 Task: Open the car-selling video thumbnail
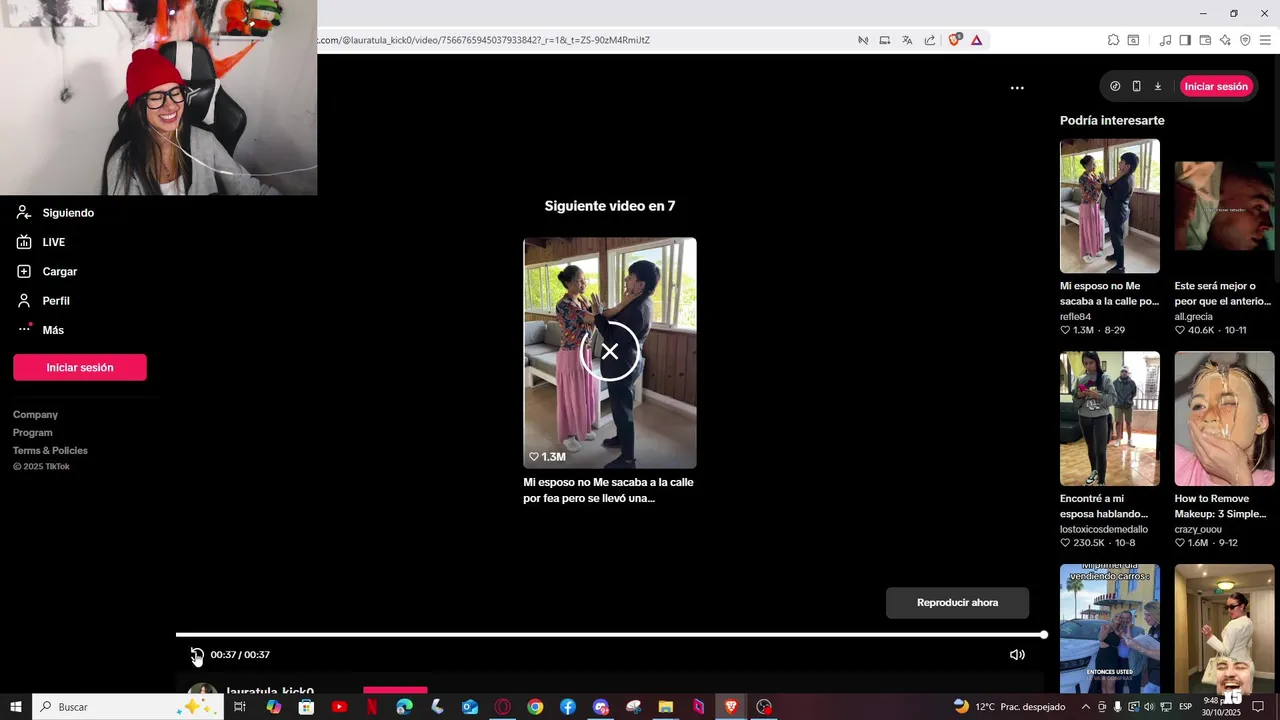click(1110, 629)
